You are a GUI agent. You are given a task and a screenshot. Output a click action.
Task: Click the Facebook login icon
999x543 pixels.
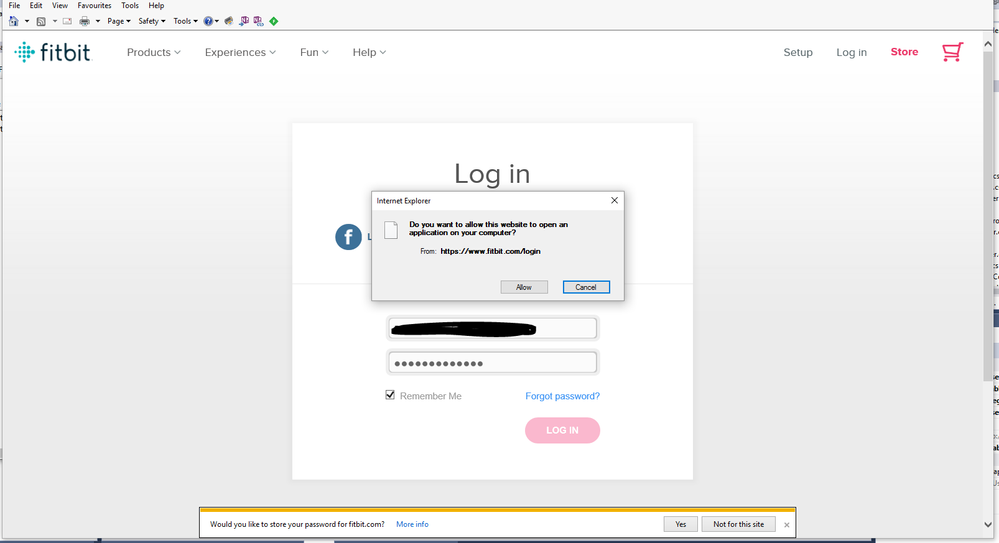(x=349, y=237)
